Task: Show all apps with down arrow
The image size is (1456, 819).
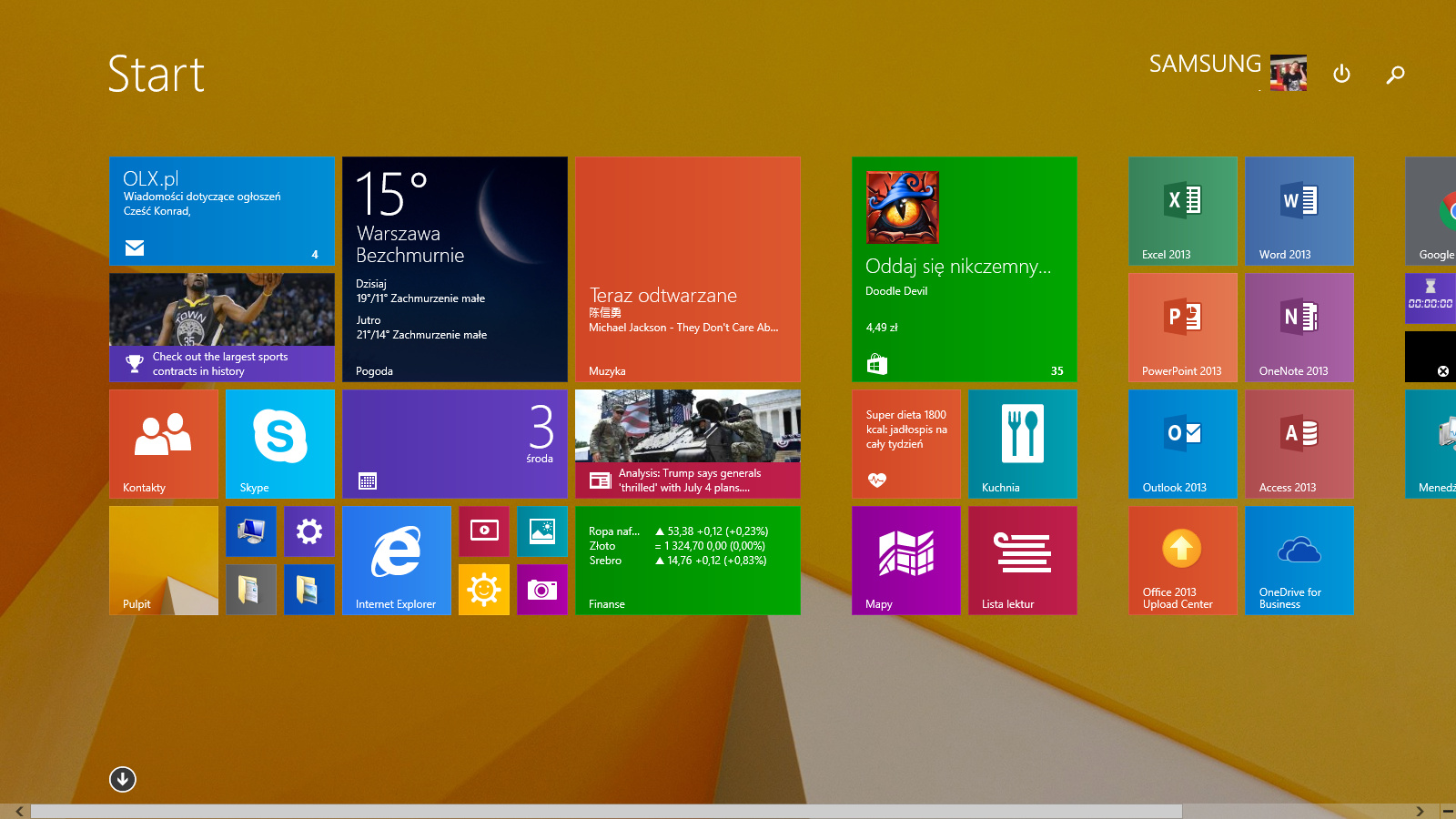Action: (123, 779)
